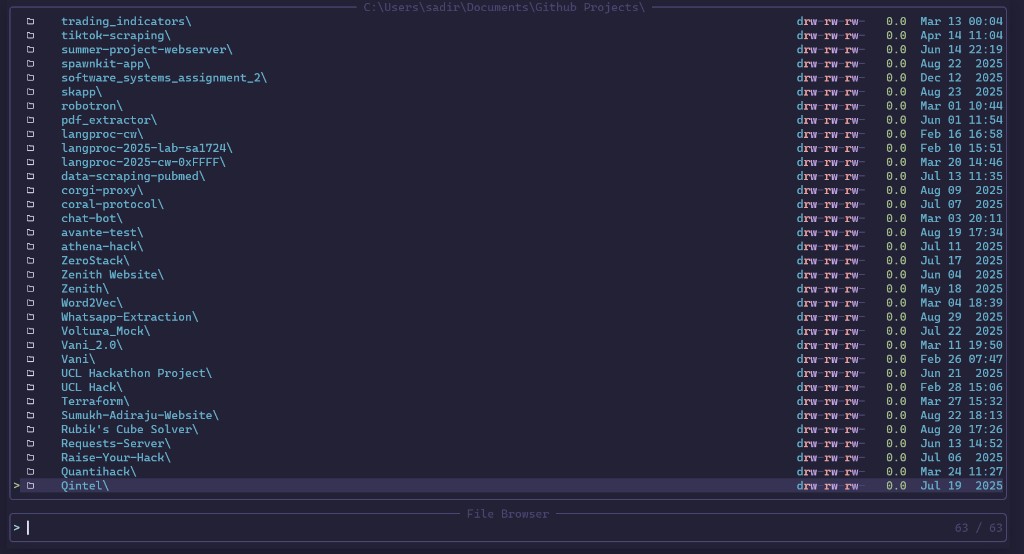Click date Mar 27 15:32 of Terraform
Screen dimensions: 1024x554
961,401
